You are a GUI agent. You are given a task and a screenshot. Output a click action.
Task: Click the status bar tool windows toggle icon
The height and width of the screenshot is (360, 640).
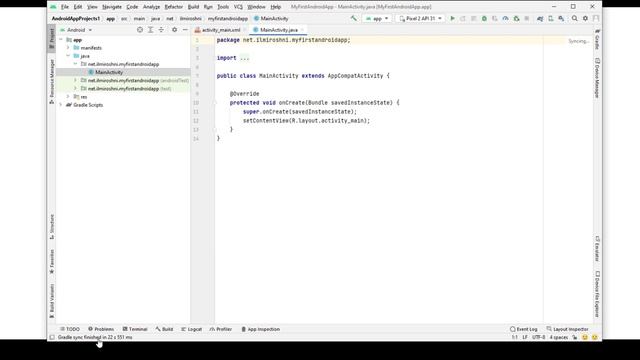click(x=52, y=337)
